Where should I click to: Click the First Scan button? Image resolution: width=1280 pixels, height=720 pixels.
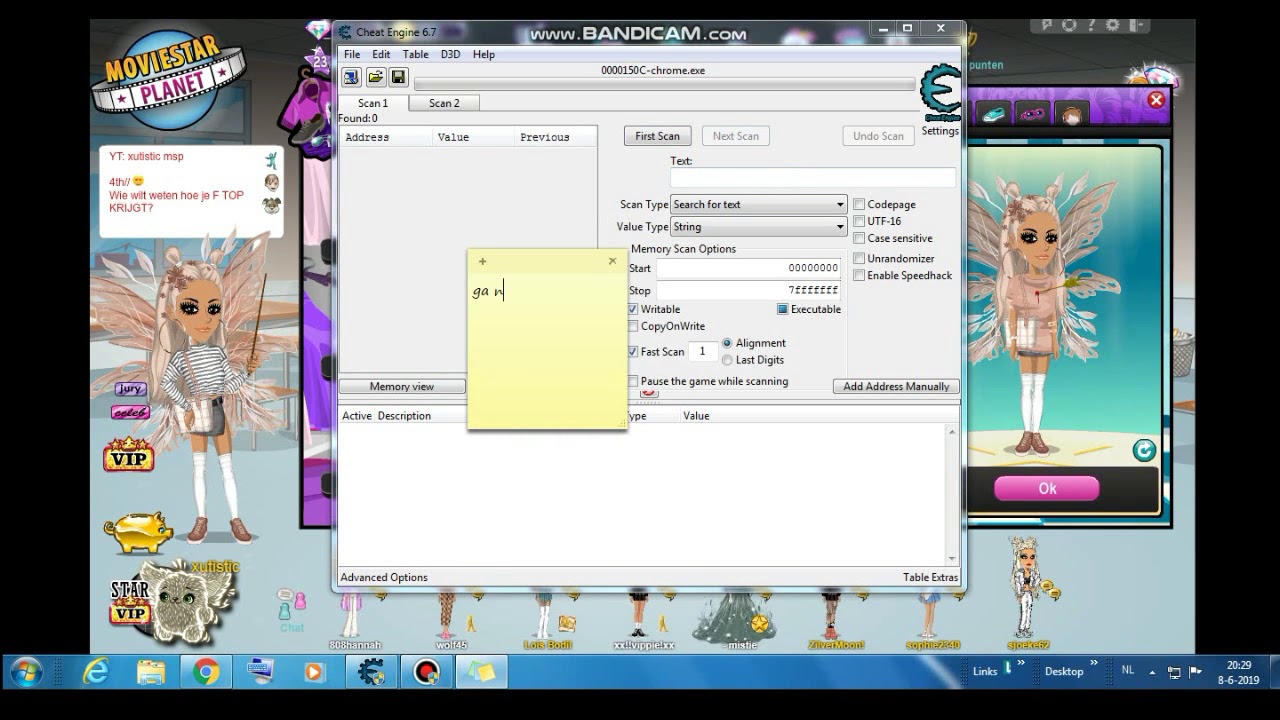(657, 136)
